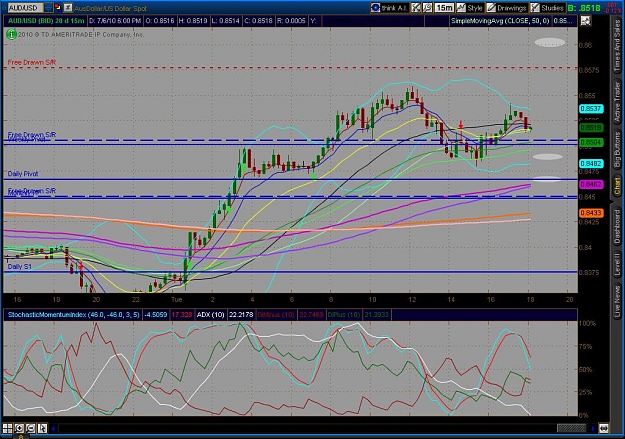Open the think A.I. tool
625x439 pixels.
(x=389, y=8)
